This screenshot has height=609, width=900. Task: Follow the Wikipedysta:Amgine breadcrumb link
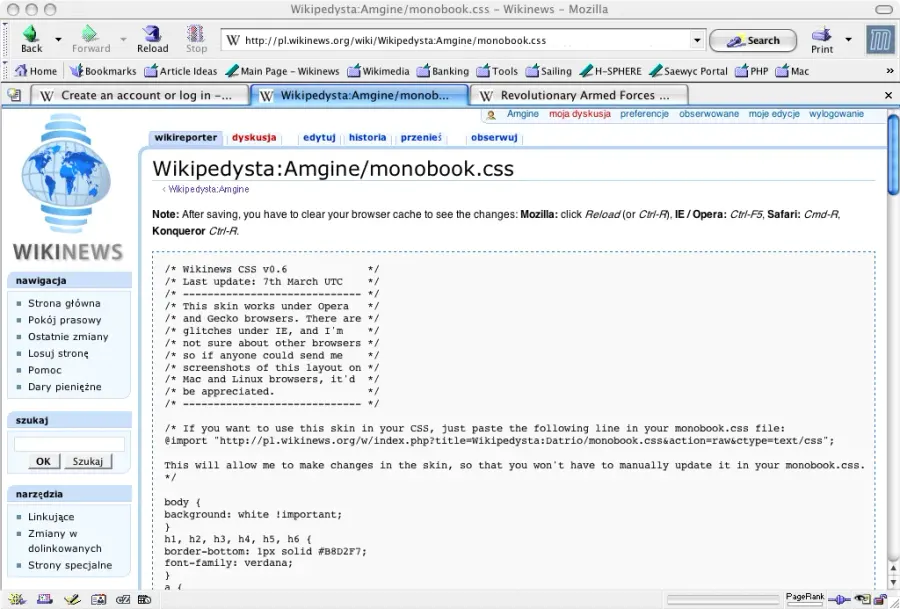point(209,189)
